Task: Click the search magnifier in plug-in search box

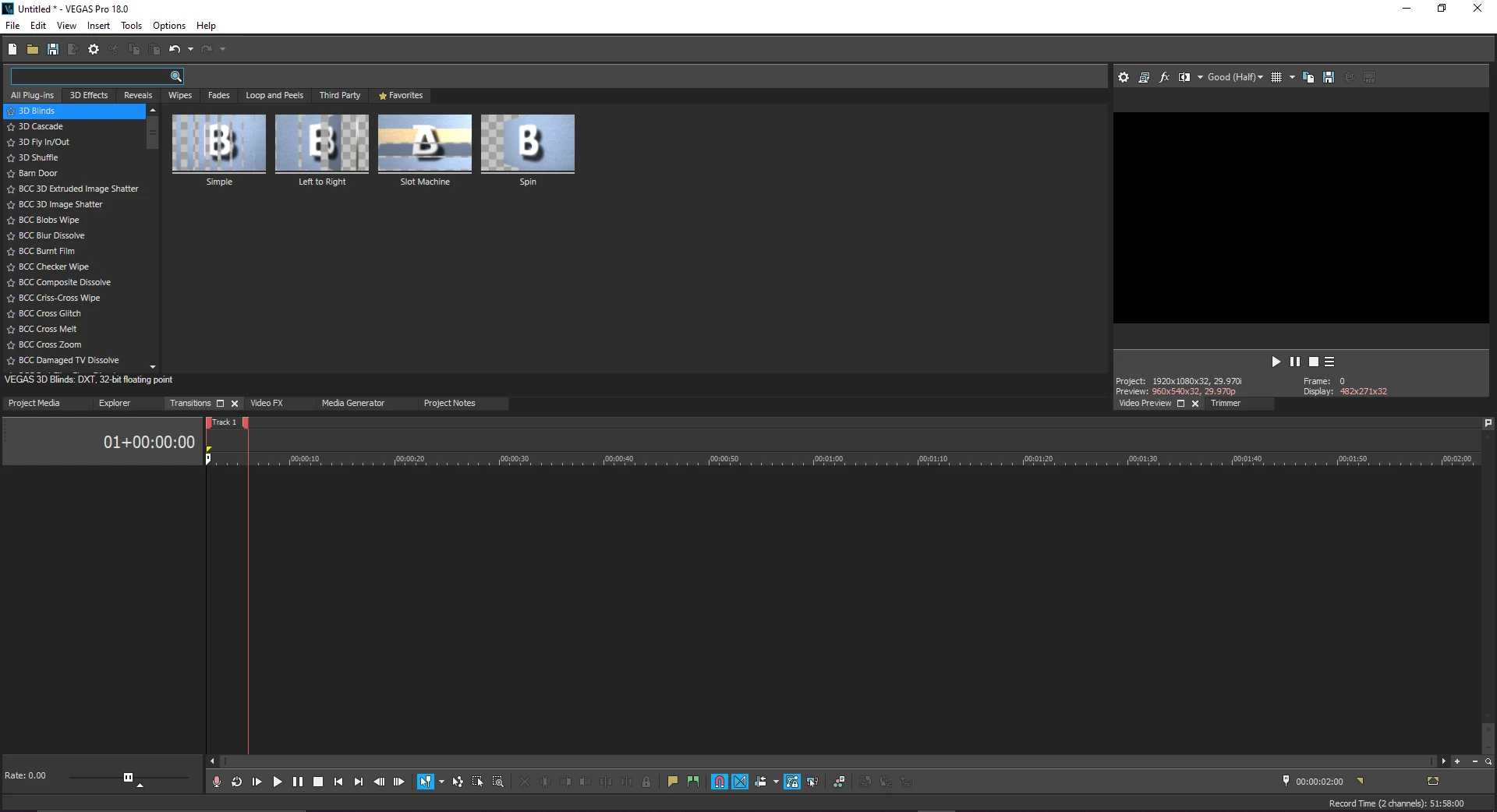Action: tap(176, 76)
